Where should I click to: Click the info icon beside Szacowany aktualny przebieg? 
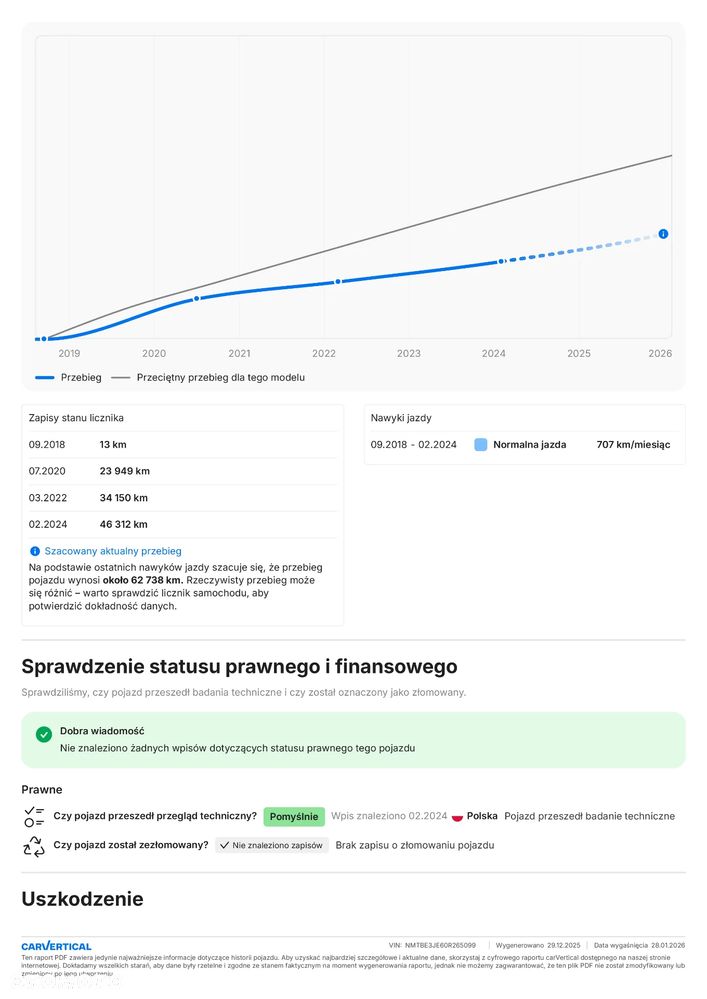[x=35, y=551]
